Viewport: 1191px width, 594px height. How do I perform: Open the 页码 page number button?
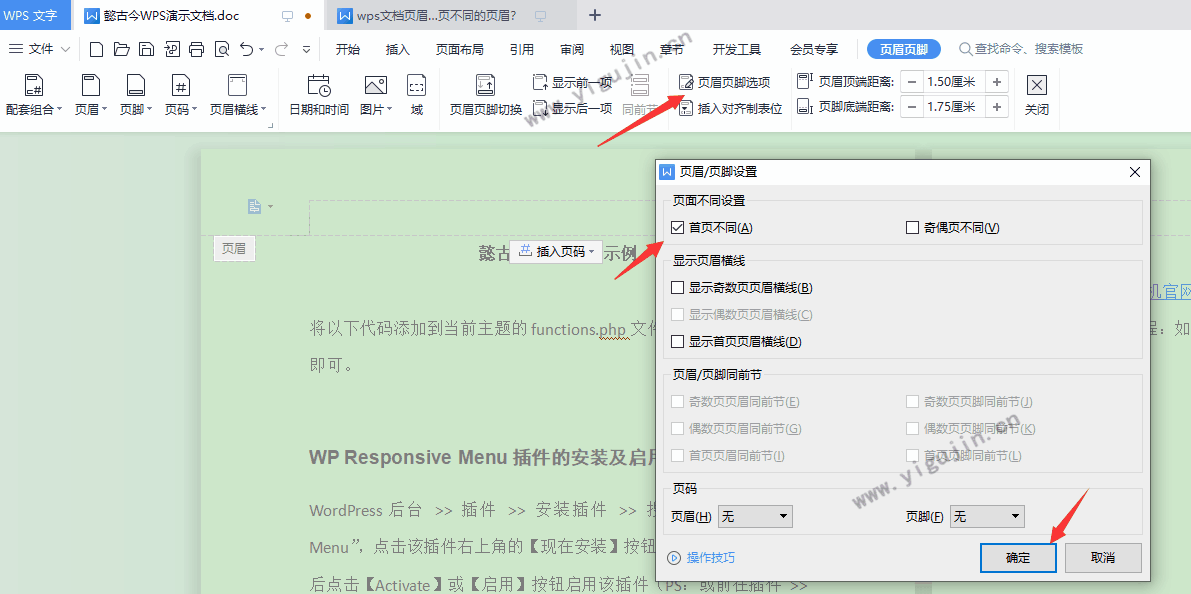[181, 95]
